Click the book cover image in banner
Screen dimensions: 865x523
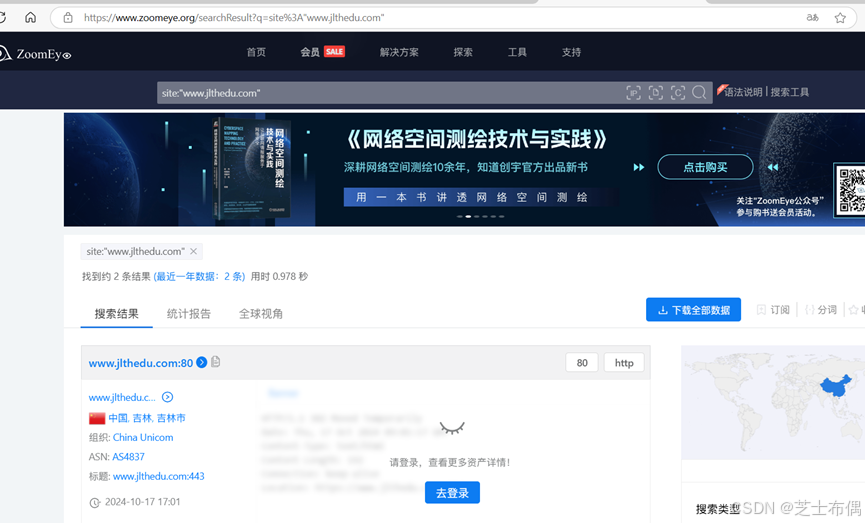tap(252, 168)
